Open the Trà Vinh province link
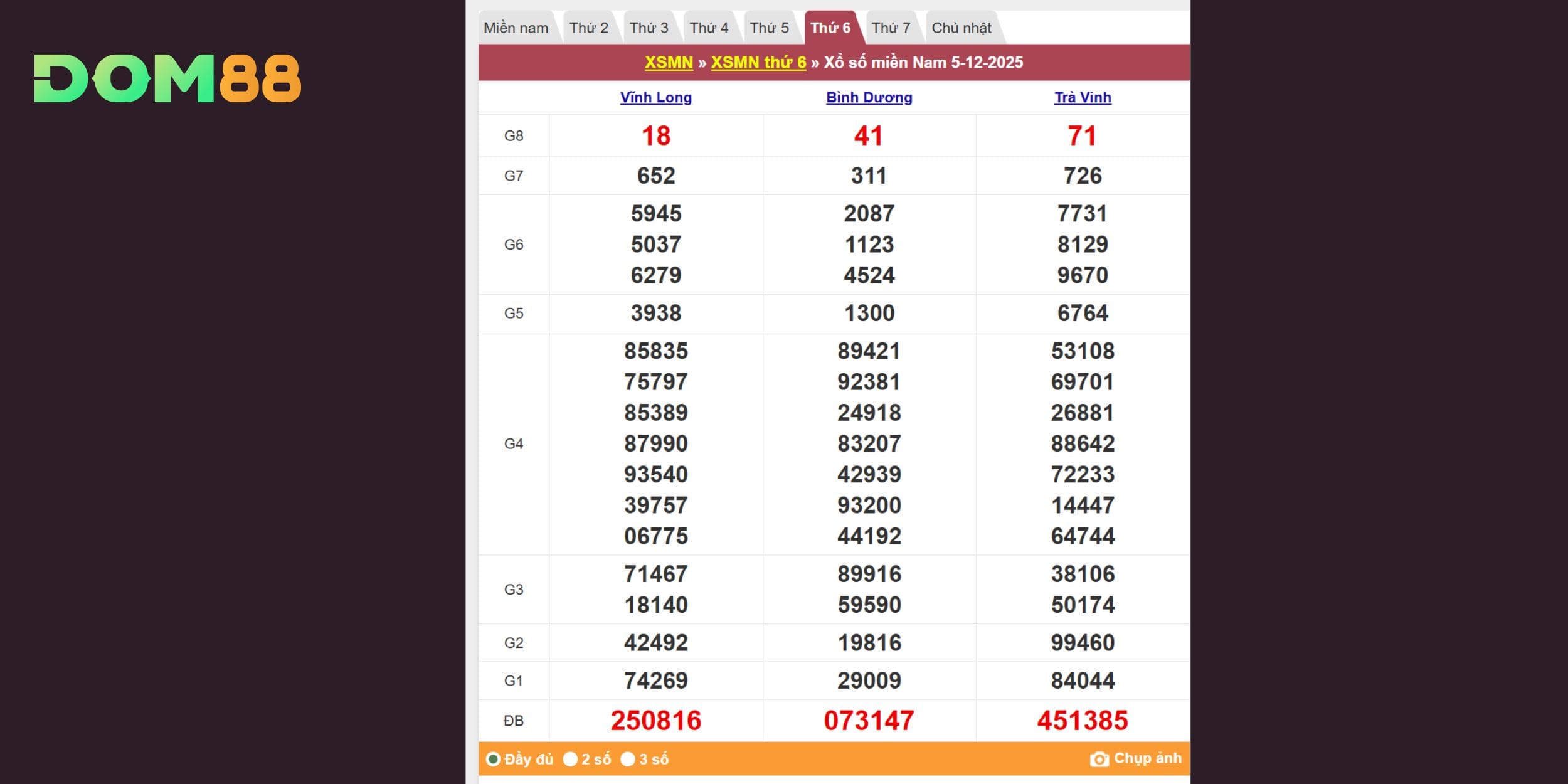The image size is (1568, 784). (x=1083, y=98)
